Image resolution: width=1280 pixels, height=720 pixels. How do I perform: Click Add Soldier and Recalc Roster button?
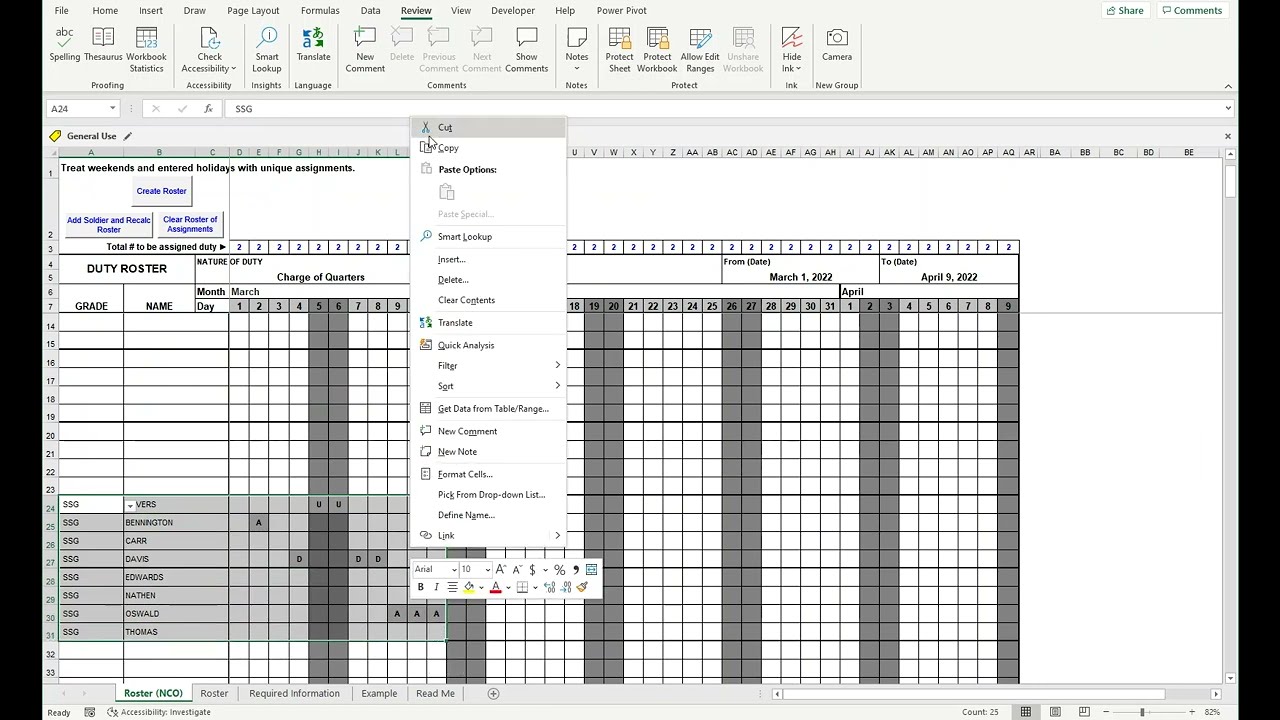[x=109, y=224]
